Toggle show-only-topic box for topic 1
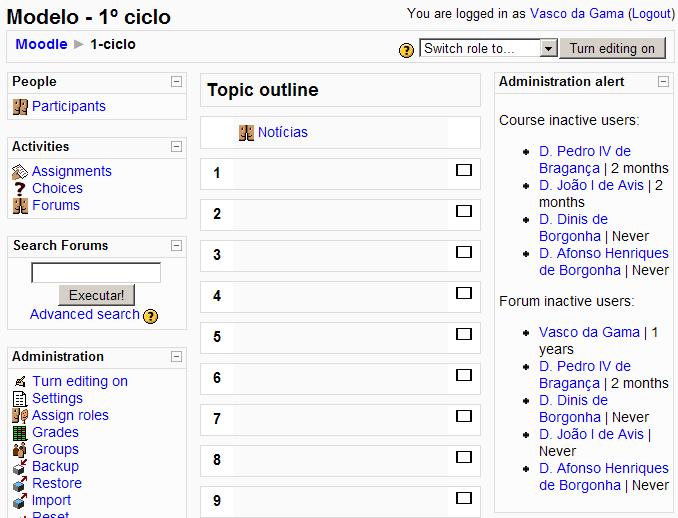The height and width of the screenshot is (518, 678). (464, 170)
